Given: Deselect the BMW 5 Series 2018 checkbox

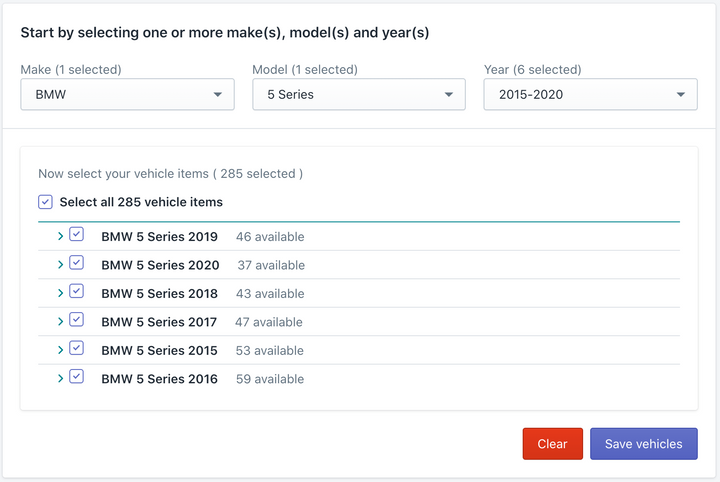Looking at the screenshot, I should [77, 291].
